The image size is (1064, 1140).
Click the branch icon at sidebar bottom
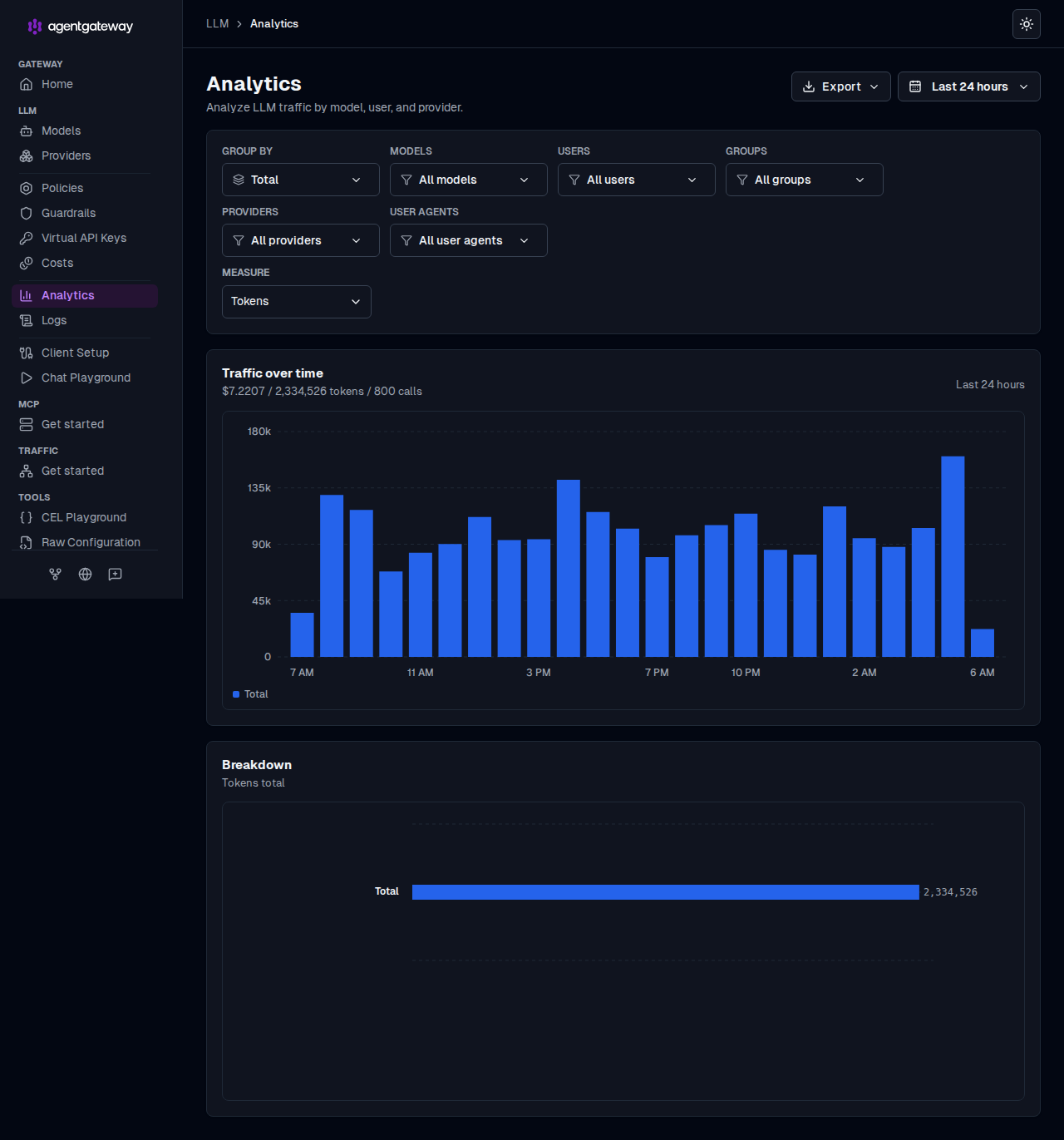tap(55, 574)
